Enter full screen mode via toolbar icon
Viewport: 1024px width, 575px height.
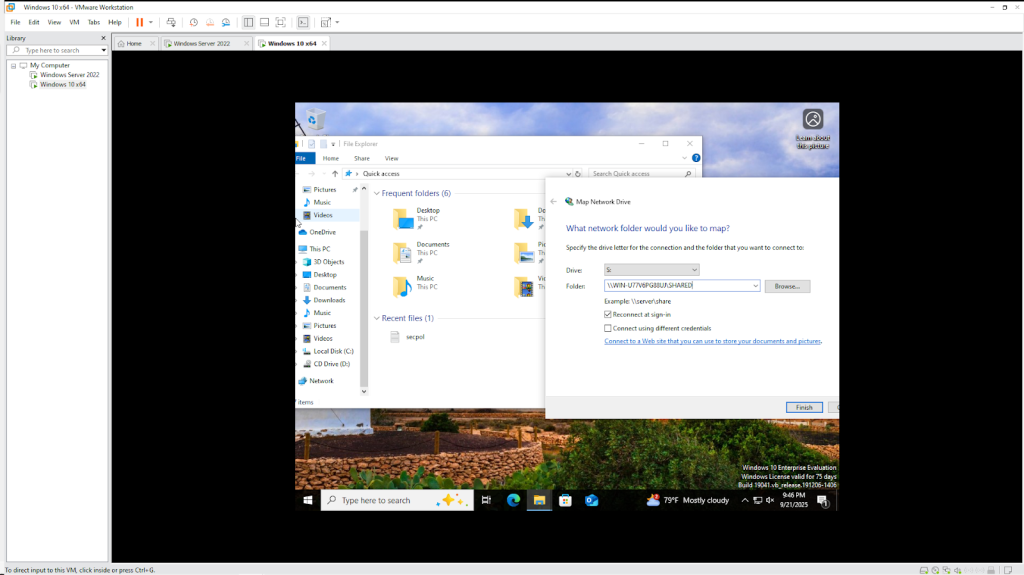[280, 22]
